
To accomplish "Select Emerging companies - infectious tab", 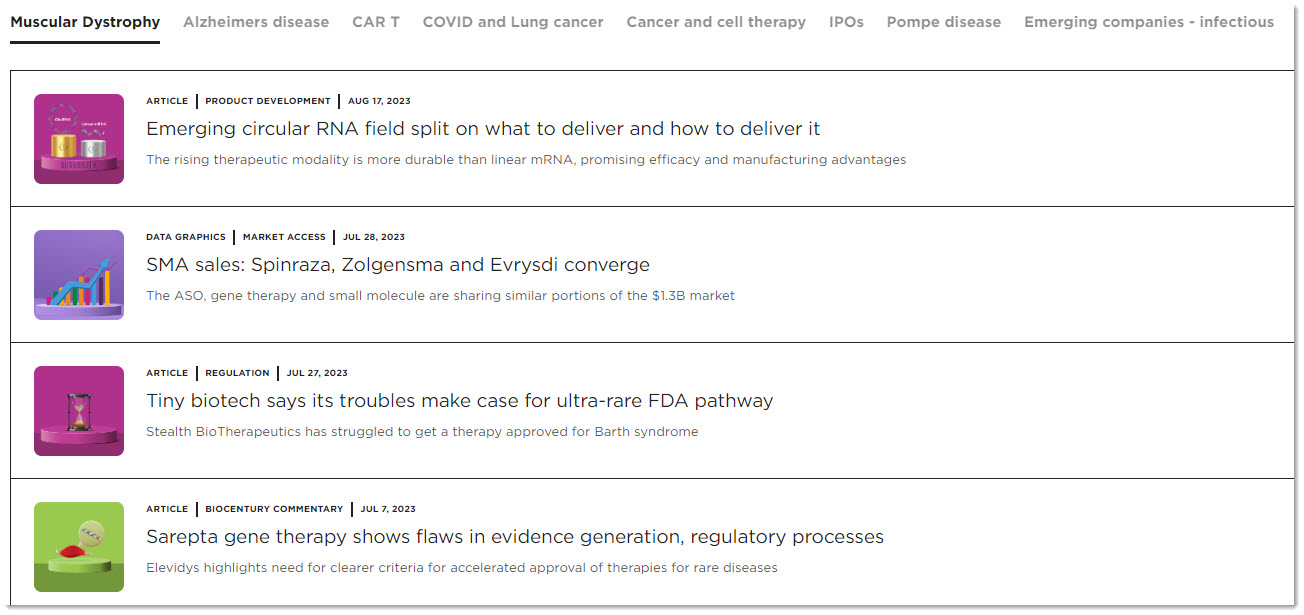I will click(x=1149, y=22).
